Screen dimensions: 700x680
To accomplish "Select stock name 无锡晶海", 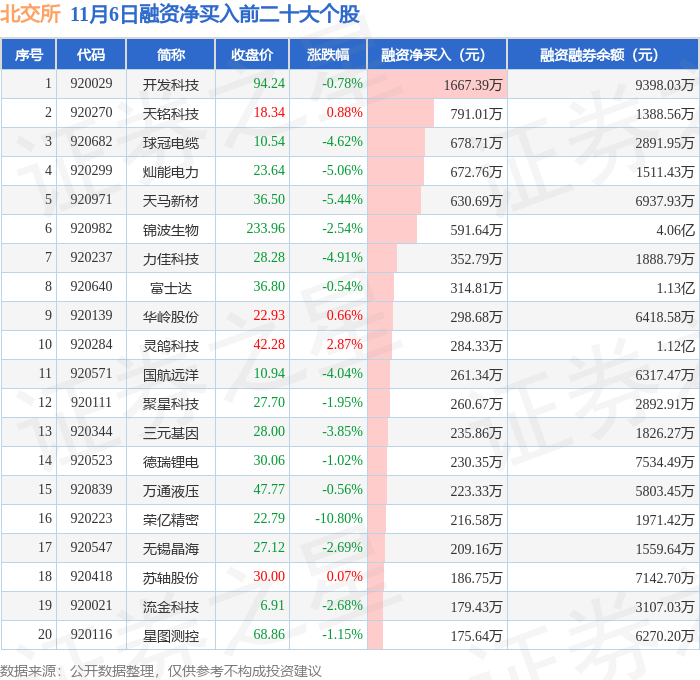I will [171, 549].
